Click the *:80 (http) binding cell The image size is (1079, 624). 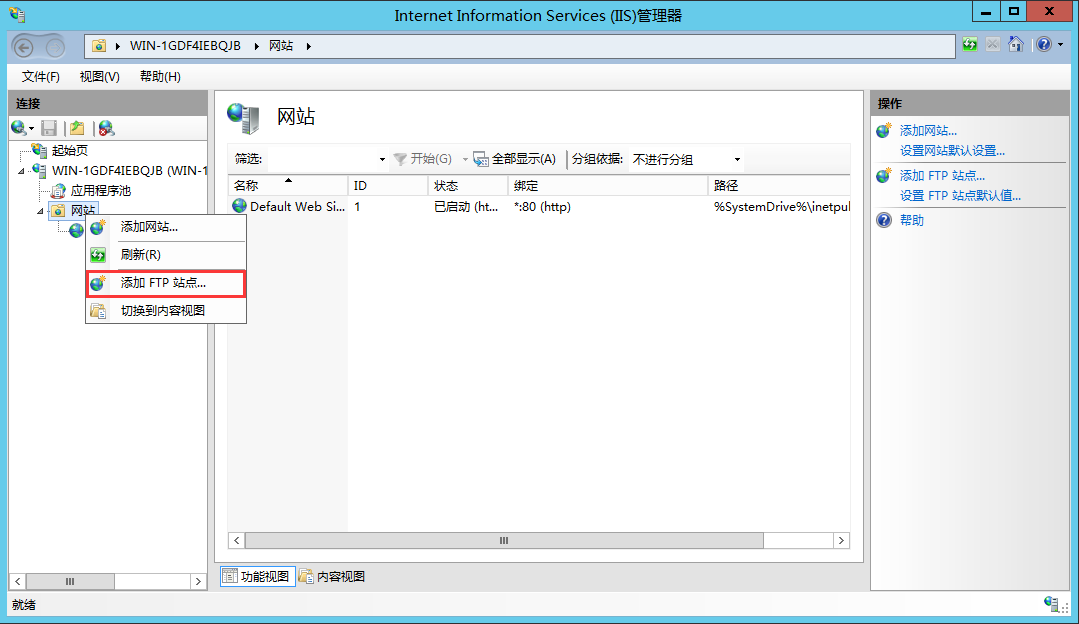(x=542, y=206)
